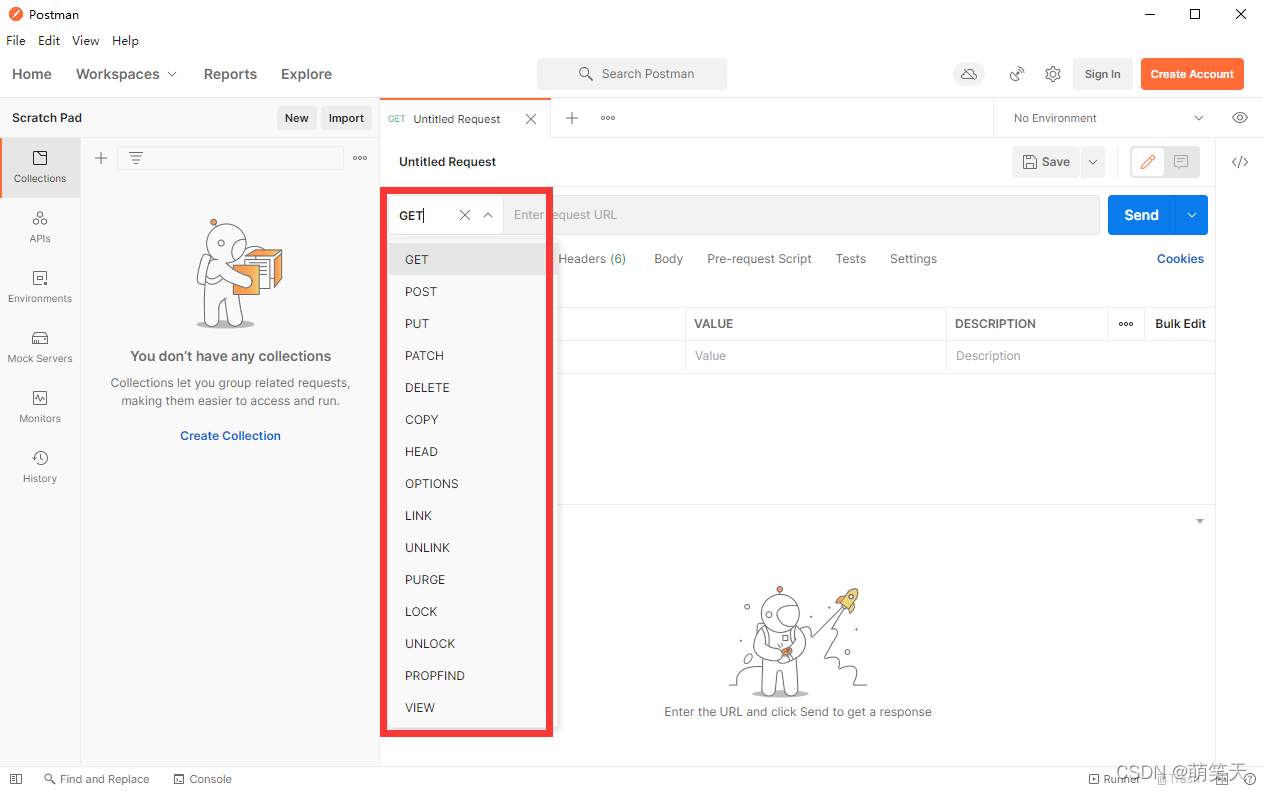Open the History sidebar panel

[40, 467]
